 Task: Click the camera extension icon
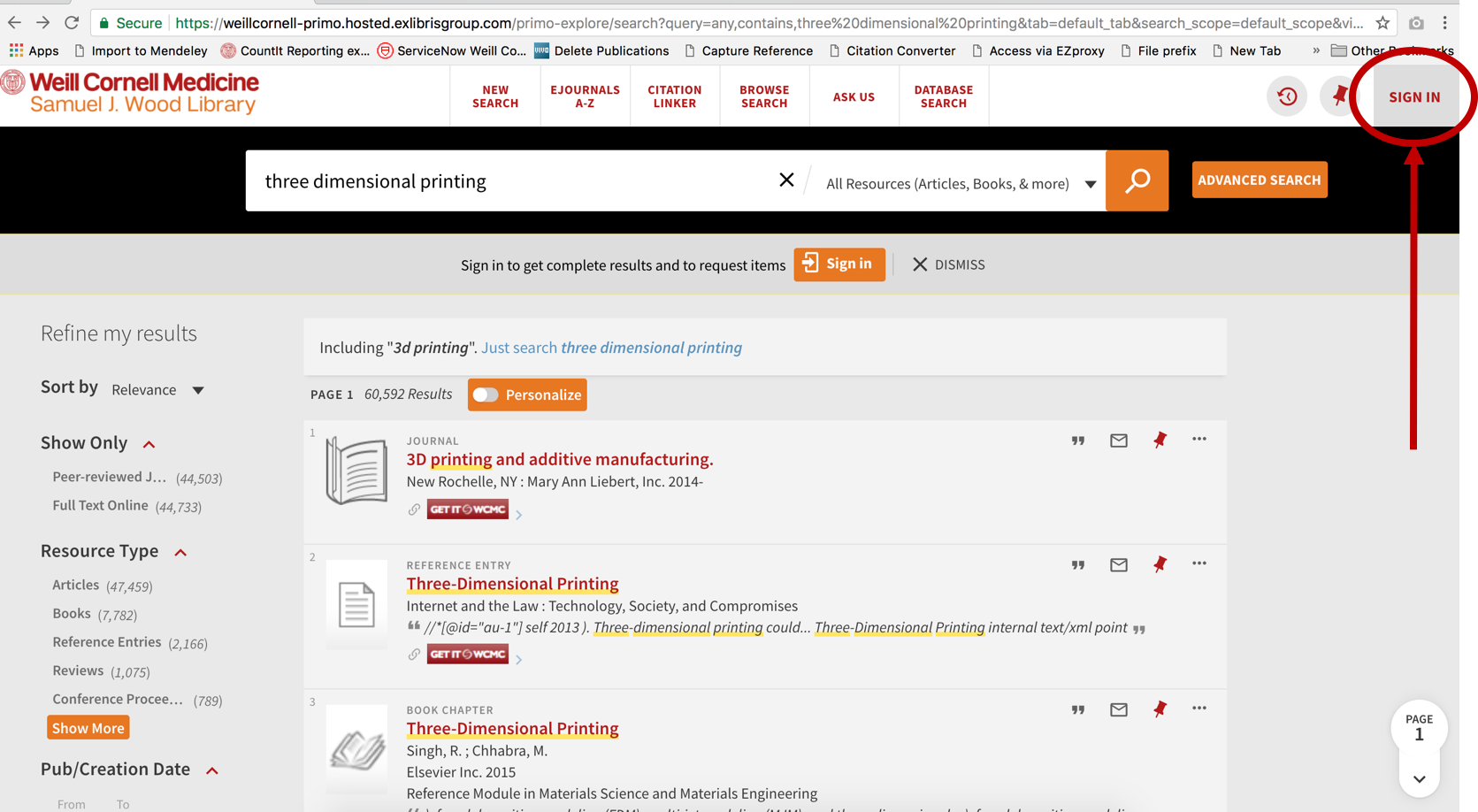click(1416, 23)
